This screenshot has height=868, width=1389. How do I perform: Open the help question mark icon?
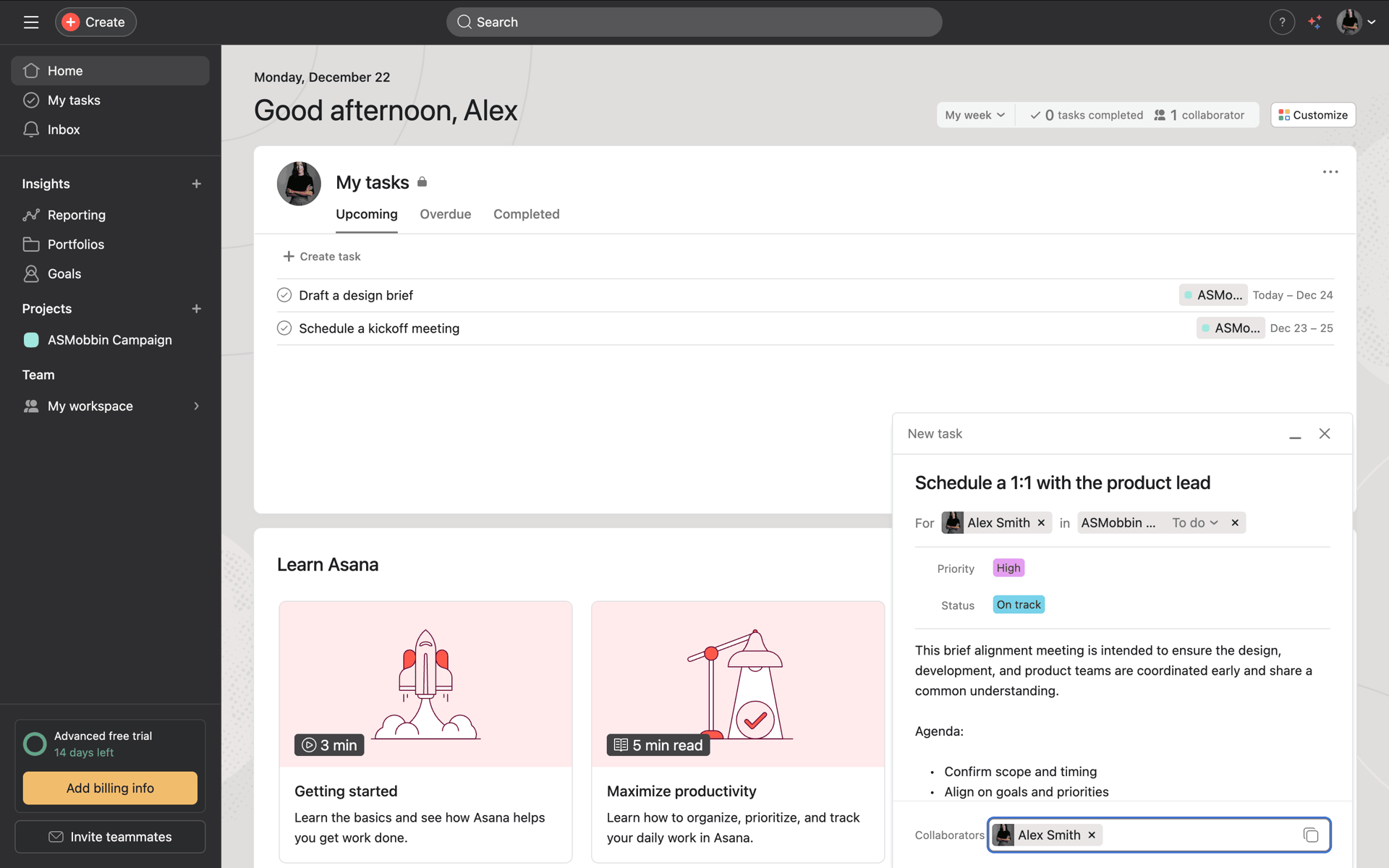tap(1282, 22)
